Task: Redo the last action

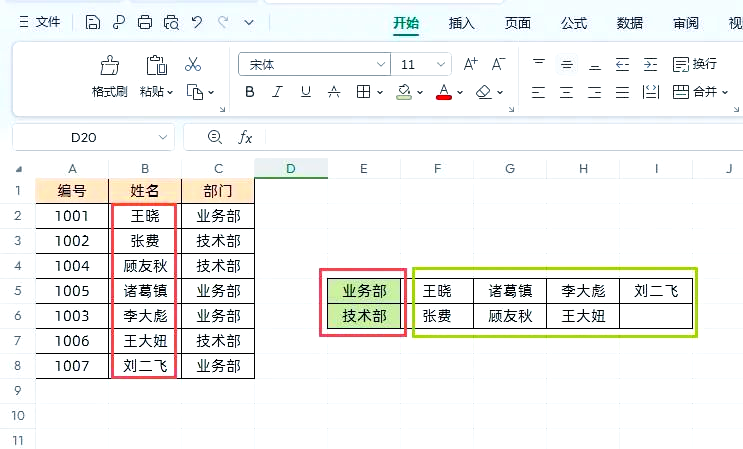Action: tap(223, 22)
